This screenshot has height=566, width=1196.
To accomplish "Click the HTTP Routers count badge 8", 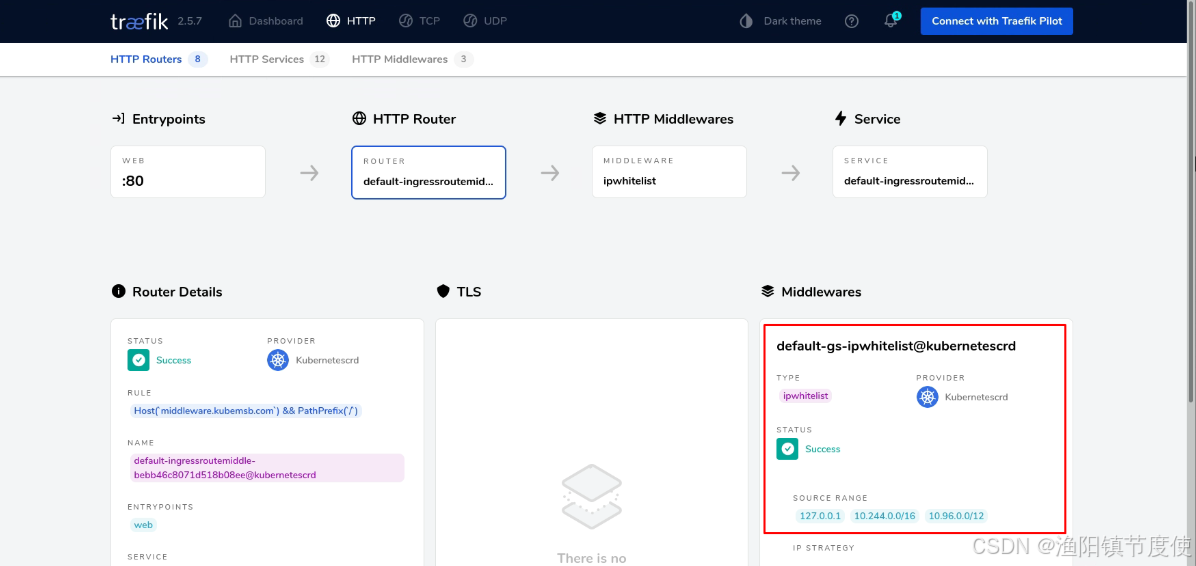I will click(x=198, y=59).
